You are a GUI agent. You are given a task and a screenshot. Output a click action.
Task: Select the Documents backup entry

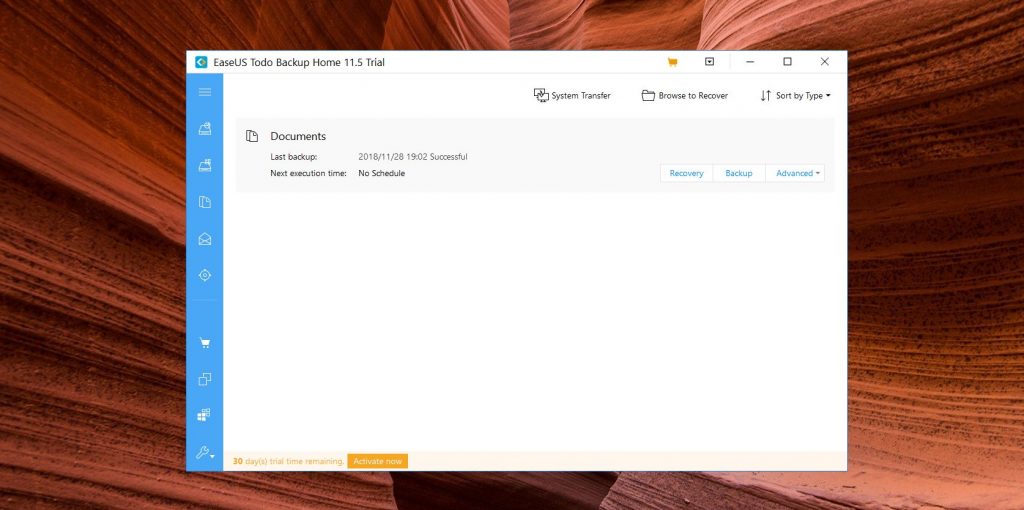(298, 136)
